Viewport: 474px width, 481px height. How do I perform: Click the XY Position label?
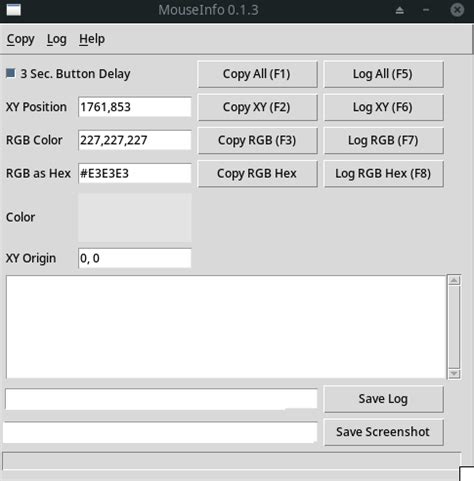[x=36, y=107]
